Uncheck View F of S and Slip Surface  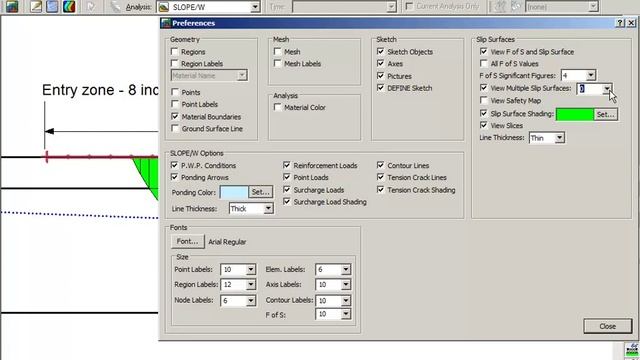(484, 51)
